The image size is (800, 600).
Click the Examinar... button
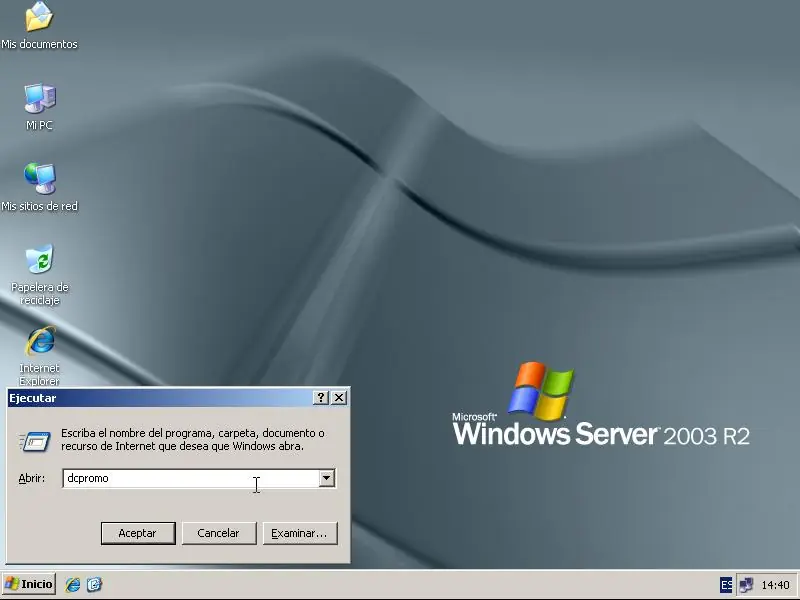(299, 533)
